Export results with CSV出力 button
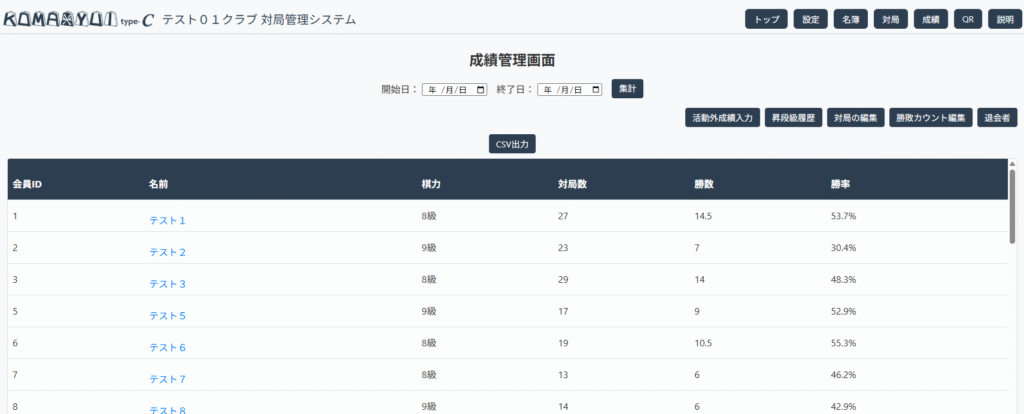 pos(512,144)
